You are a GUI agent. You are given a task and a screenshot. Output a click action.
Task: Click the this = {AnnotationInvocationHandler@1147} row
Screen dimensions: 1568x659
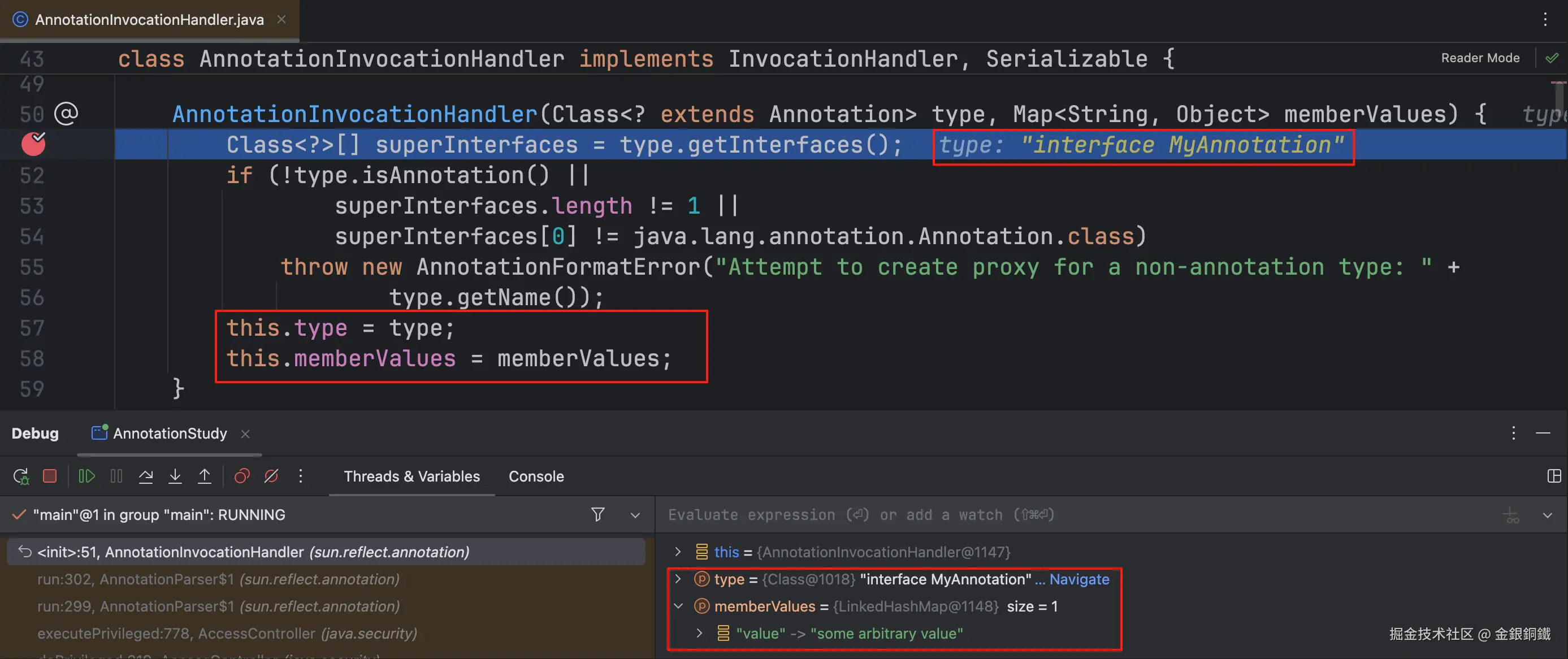[863, 552]
